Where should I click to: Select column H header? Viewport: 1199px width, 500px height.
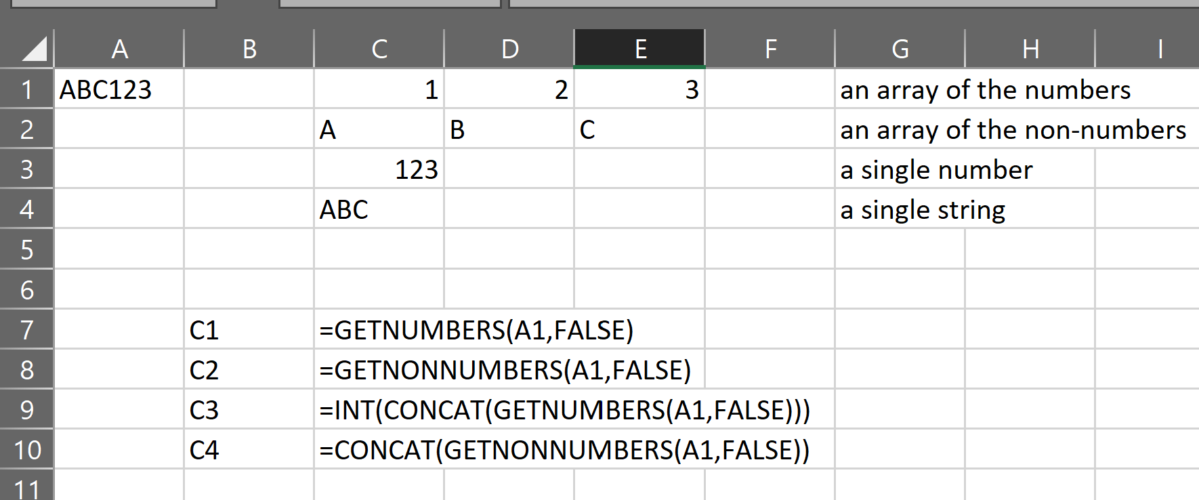pos(1030,49)
